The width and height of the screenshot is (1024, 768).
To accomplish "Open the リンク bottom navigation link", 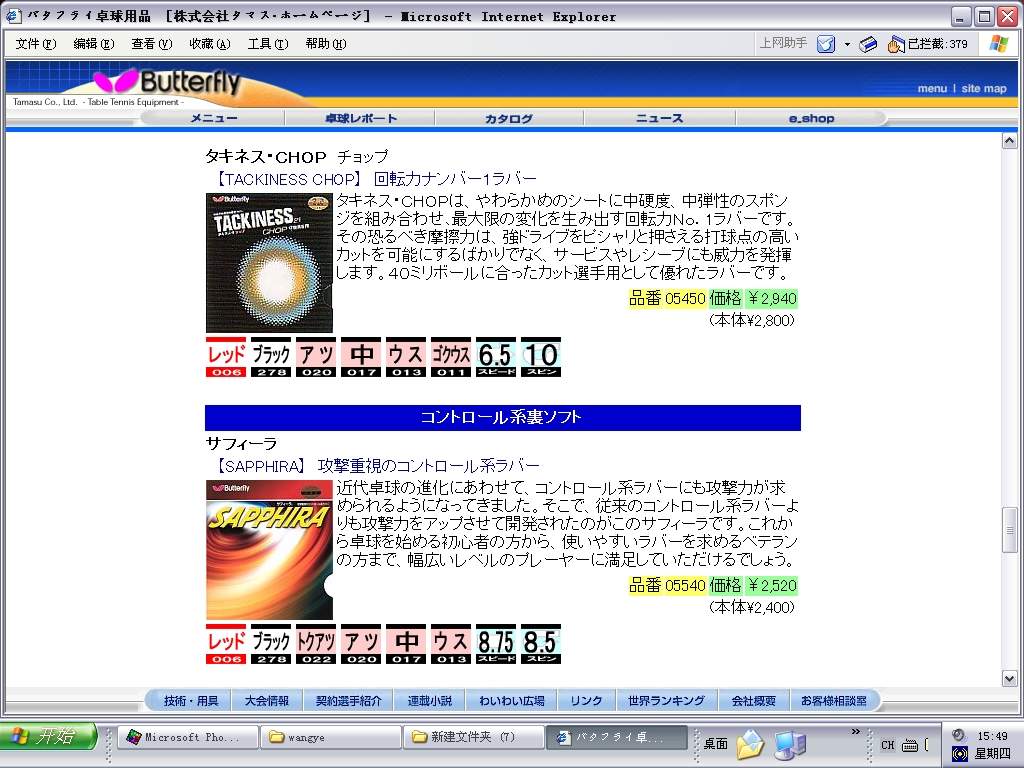I will point(586,701).
